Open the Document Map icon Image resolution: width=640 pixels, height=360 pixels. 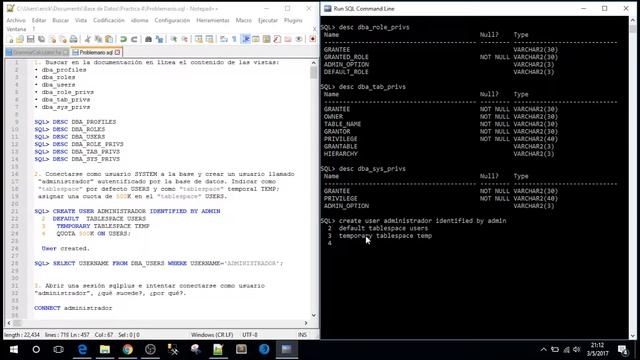pyautogui.click(x=267, y=39)
